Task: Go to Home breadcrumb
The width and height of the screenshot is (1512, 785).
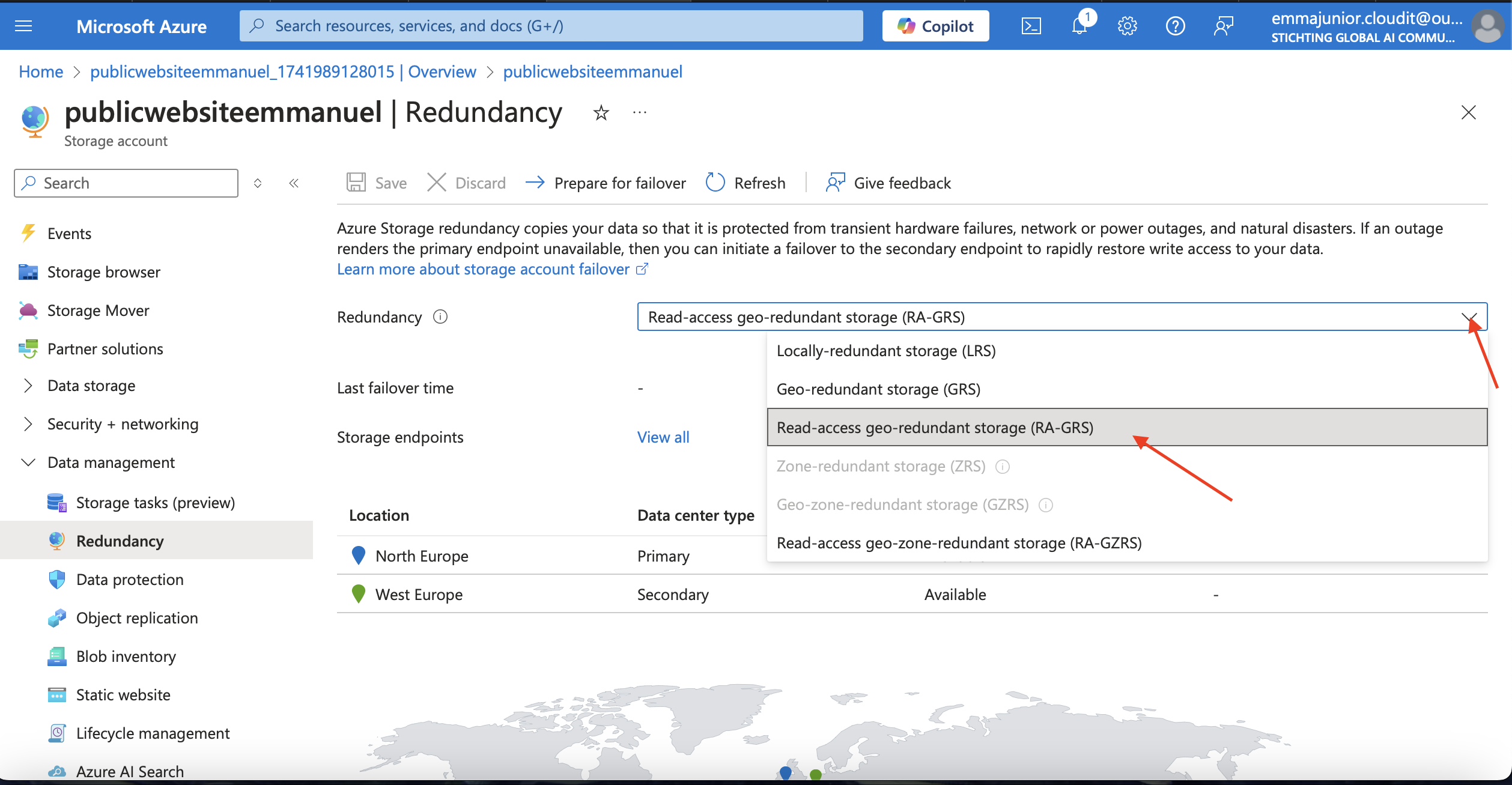Action: tap(41, 71)
